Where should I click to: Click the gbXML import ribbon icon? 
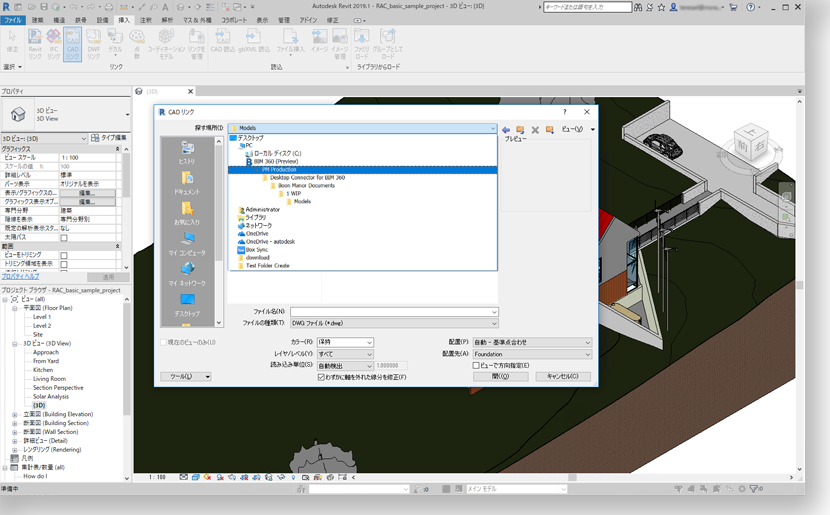tap(254, 41)
